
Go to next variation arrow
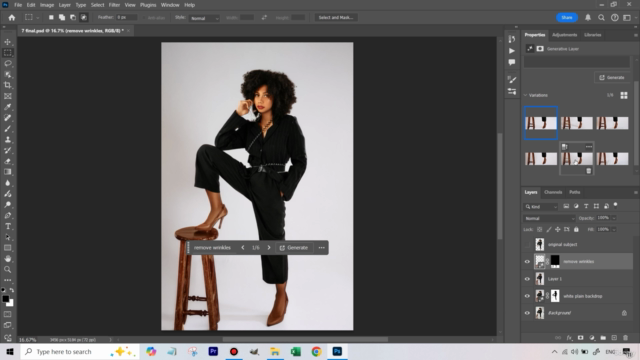(x=269, y=248)
